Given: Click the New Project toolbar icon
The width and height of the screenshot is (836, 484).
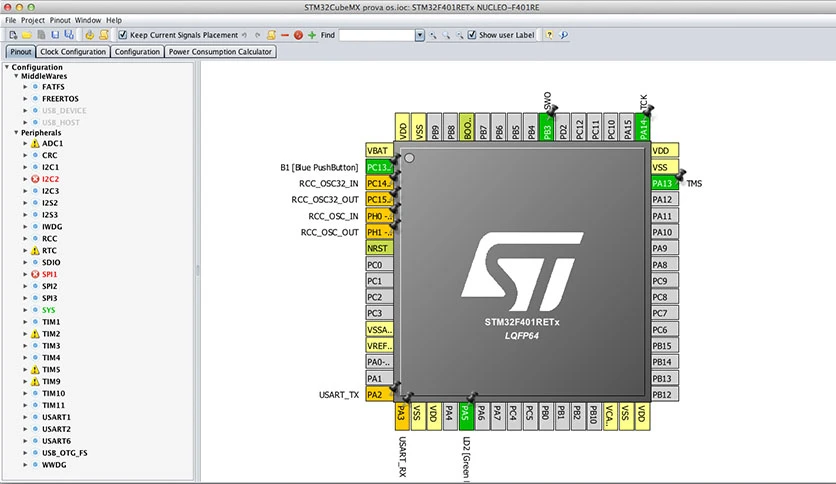Looking at the screenshot, I should pos(13,35).
